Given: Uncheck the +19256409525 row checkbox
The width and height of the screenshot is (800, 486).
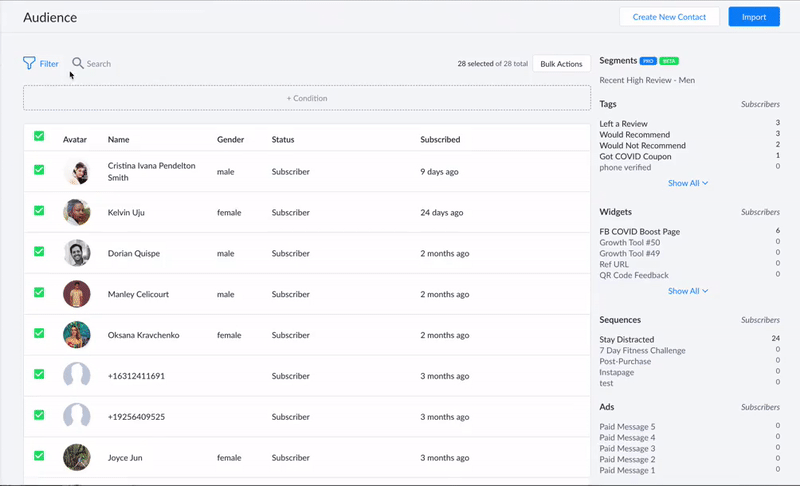Looking at the screenshot, I should tap(39, 415).
